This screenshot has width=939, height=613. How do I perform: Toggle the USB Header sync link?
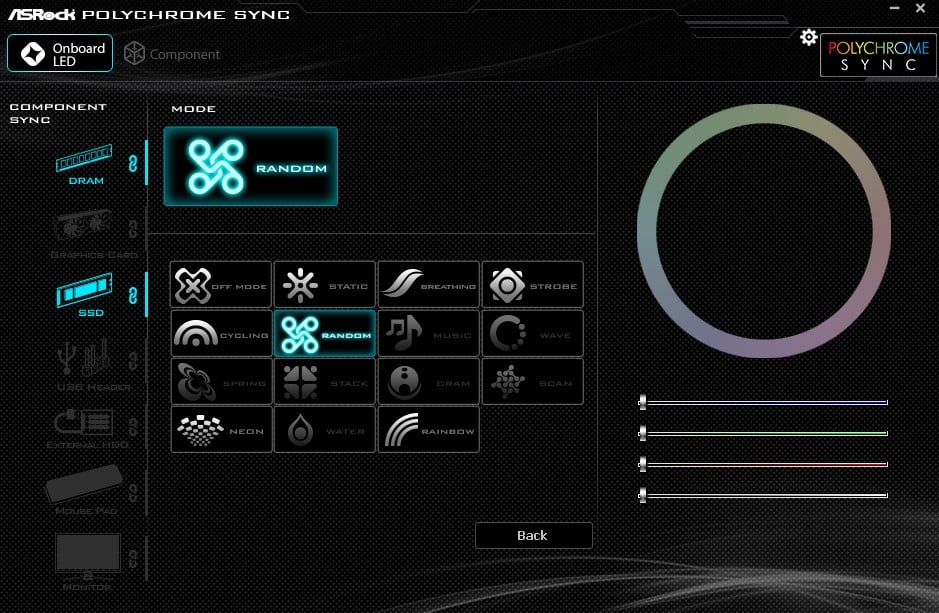pos(133,361)
